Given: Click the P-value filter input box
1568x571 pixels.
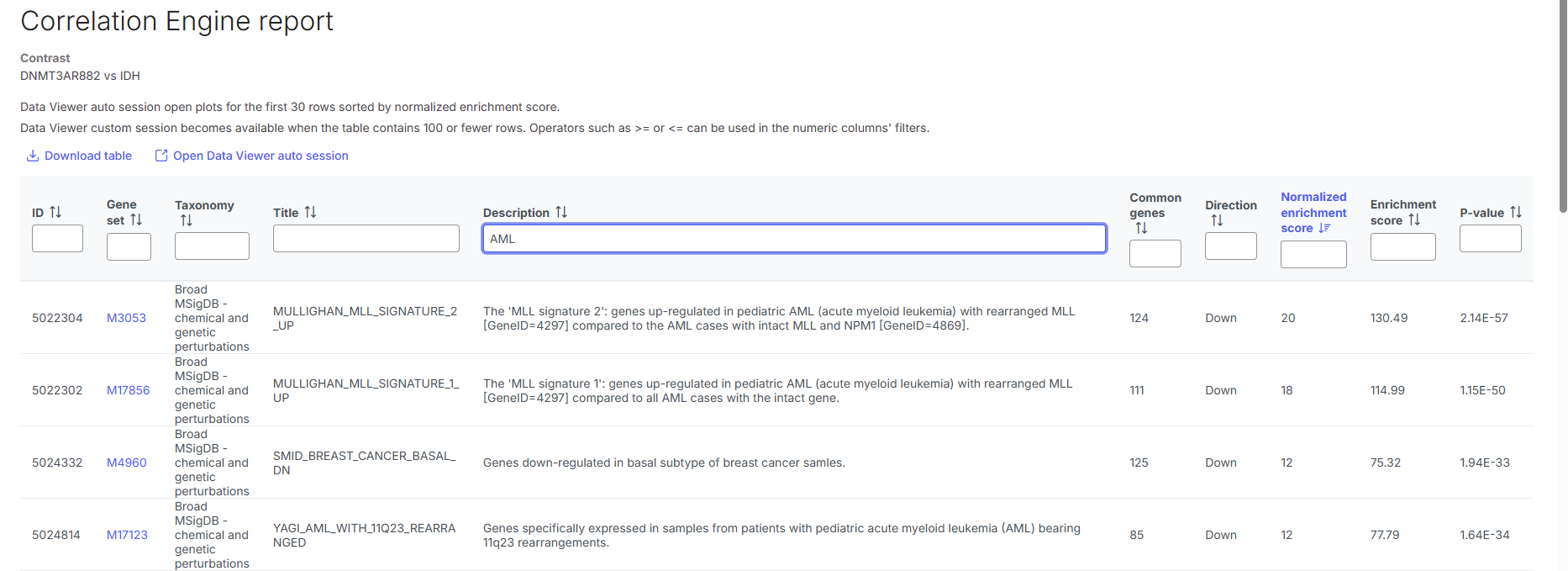Looking at the screenshot, I should coord(1490,239).
